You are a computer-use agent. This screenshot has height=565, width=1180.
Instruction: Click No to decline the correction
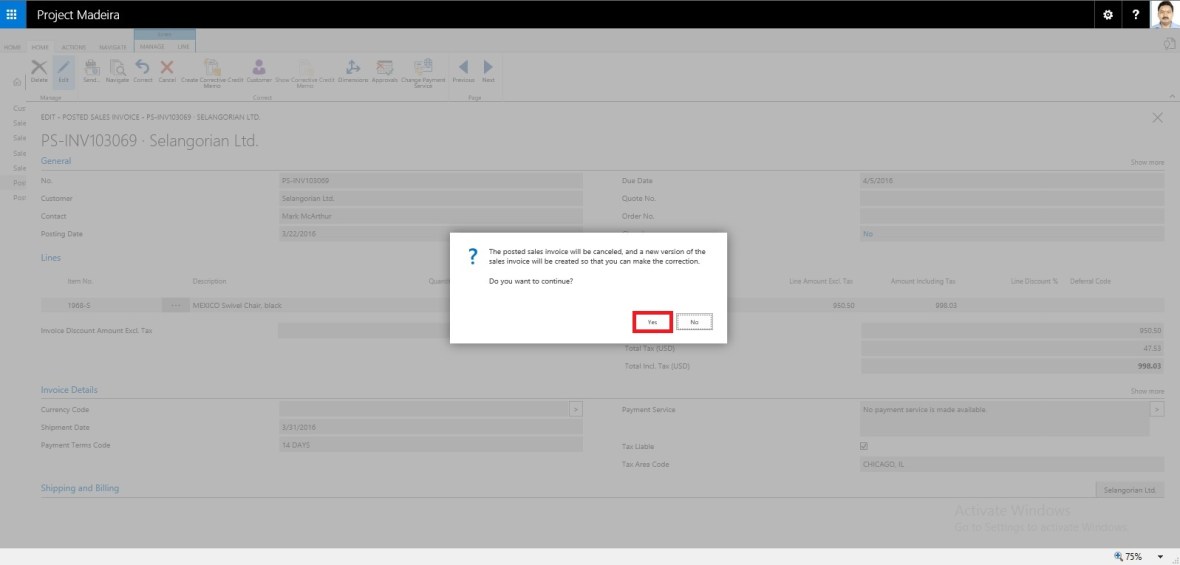click(x=694, y=321)
